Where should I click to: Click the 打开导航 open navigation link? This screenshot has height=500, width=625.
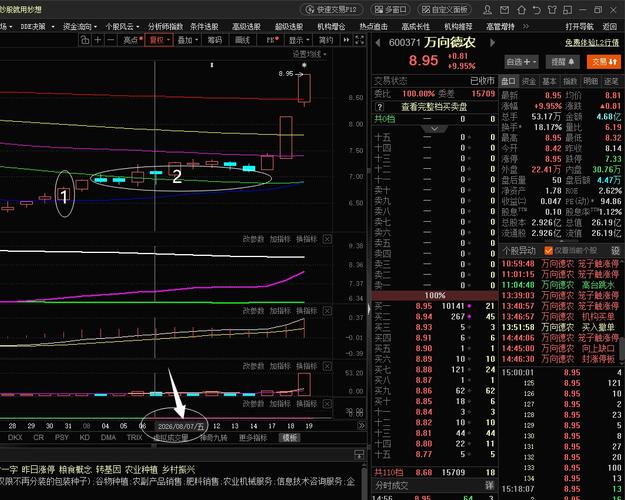click(x=579, y=27)
